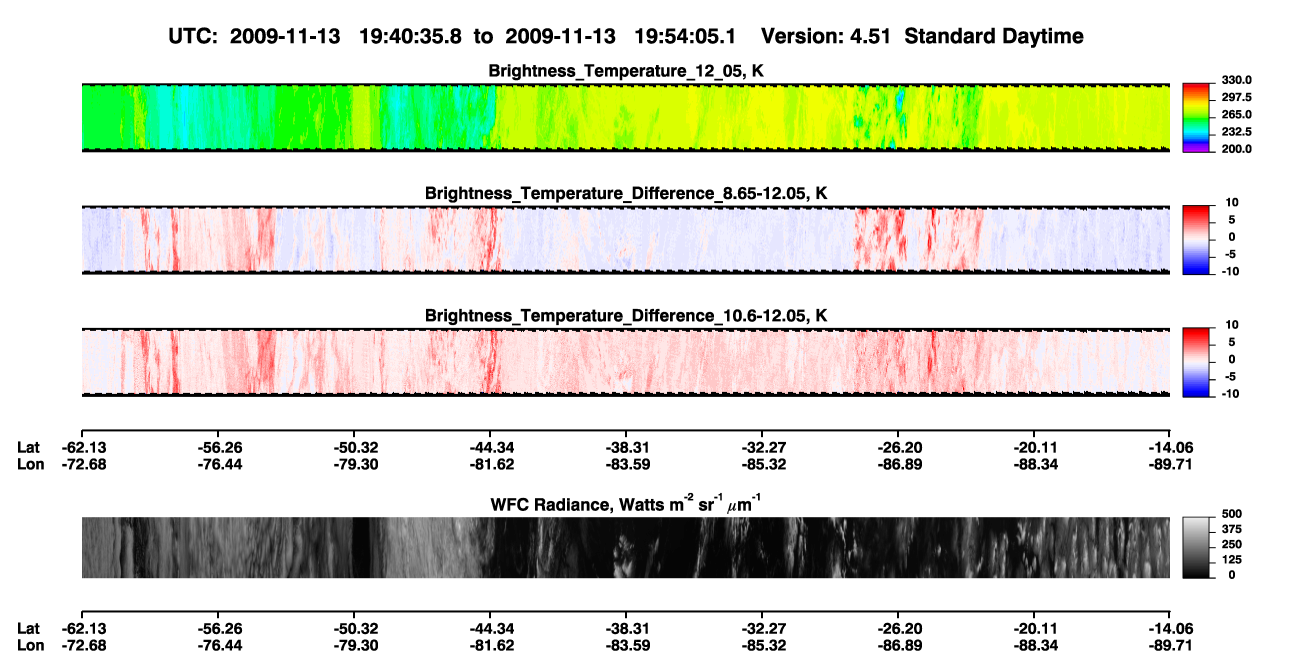1300x667 pixels.
Task: Click the start time "19:40:35.8" in the title
Action: point(412,36)
